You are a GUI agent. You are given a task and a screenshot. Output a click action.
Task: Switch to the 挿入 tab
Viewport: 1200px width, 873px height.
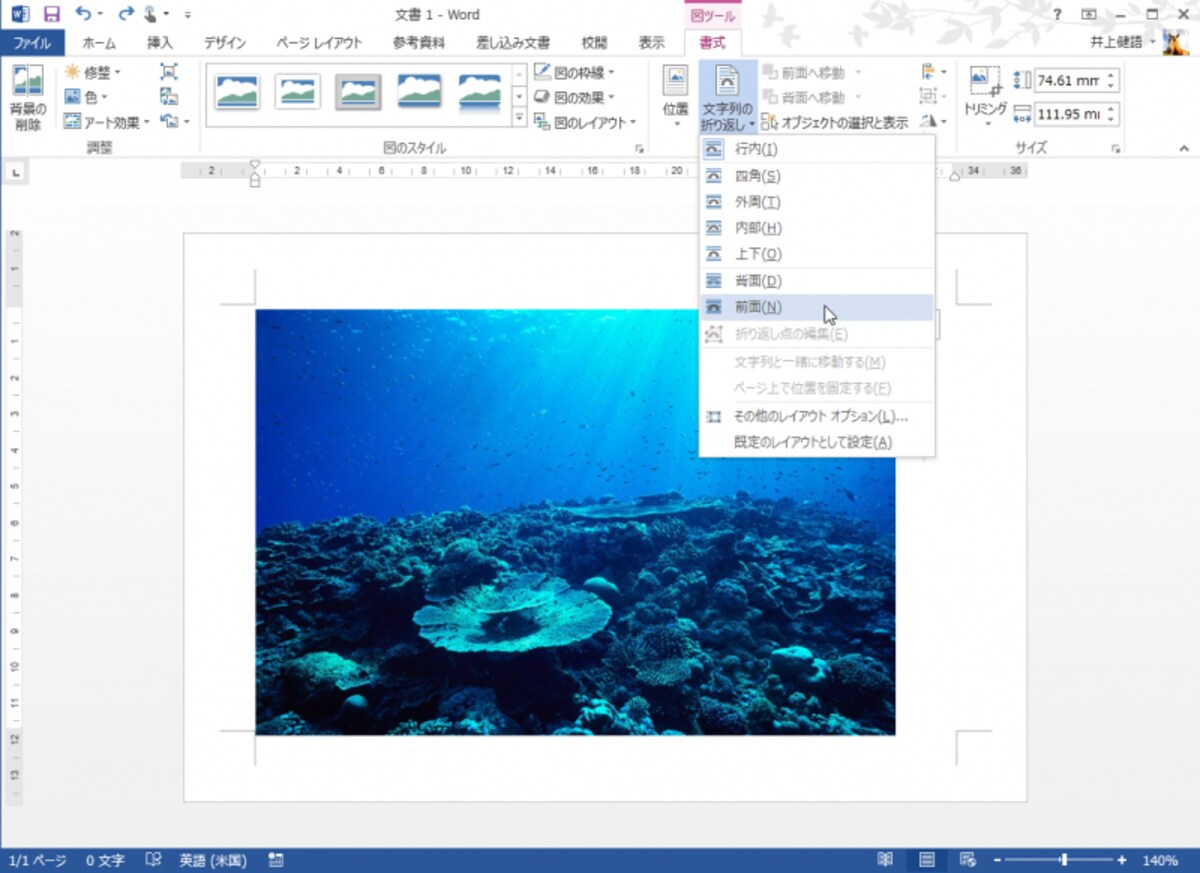pos(160,43)
